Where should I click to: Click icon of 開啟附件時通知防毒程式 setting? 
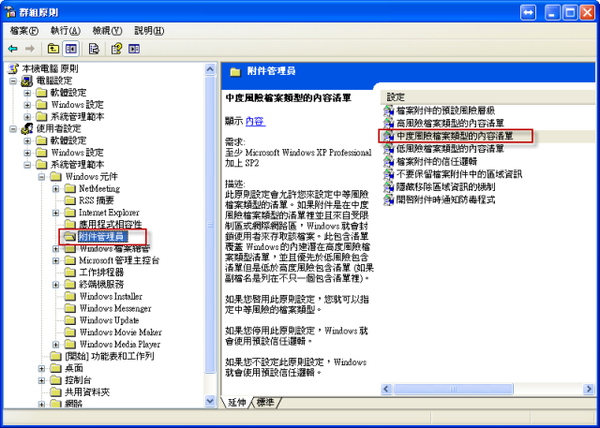pos(388,200)
